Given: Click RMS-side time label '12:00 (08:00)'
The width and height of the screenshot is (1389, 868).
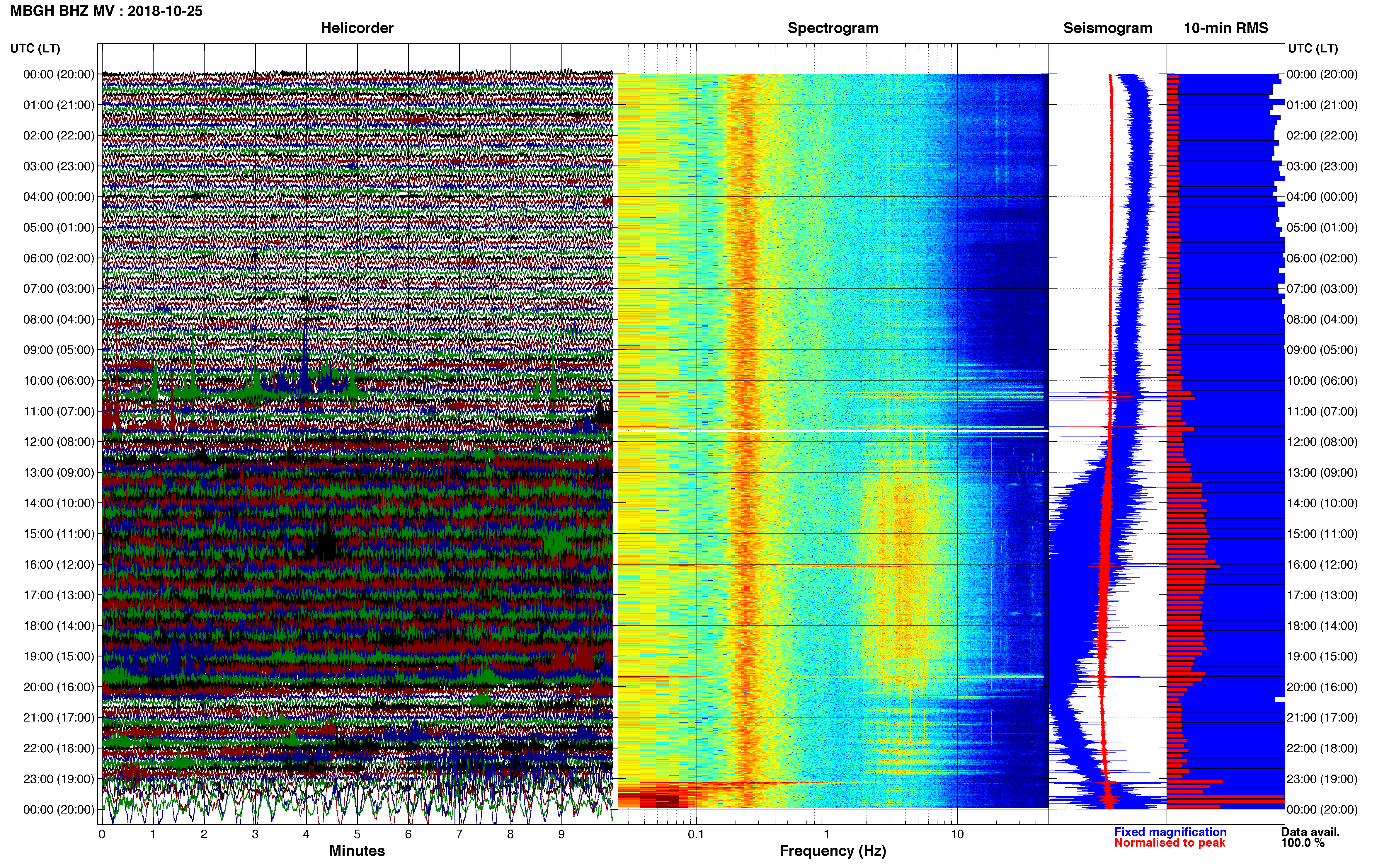Looking at the screenshot, I should (1322, 442).
